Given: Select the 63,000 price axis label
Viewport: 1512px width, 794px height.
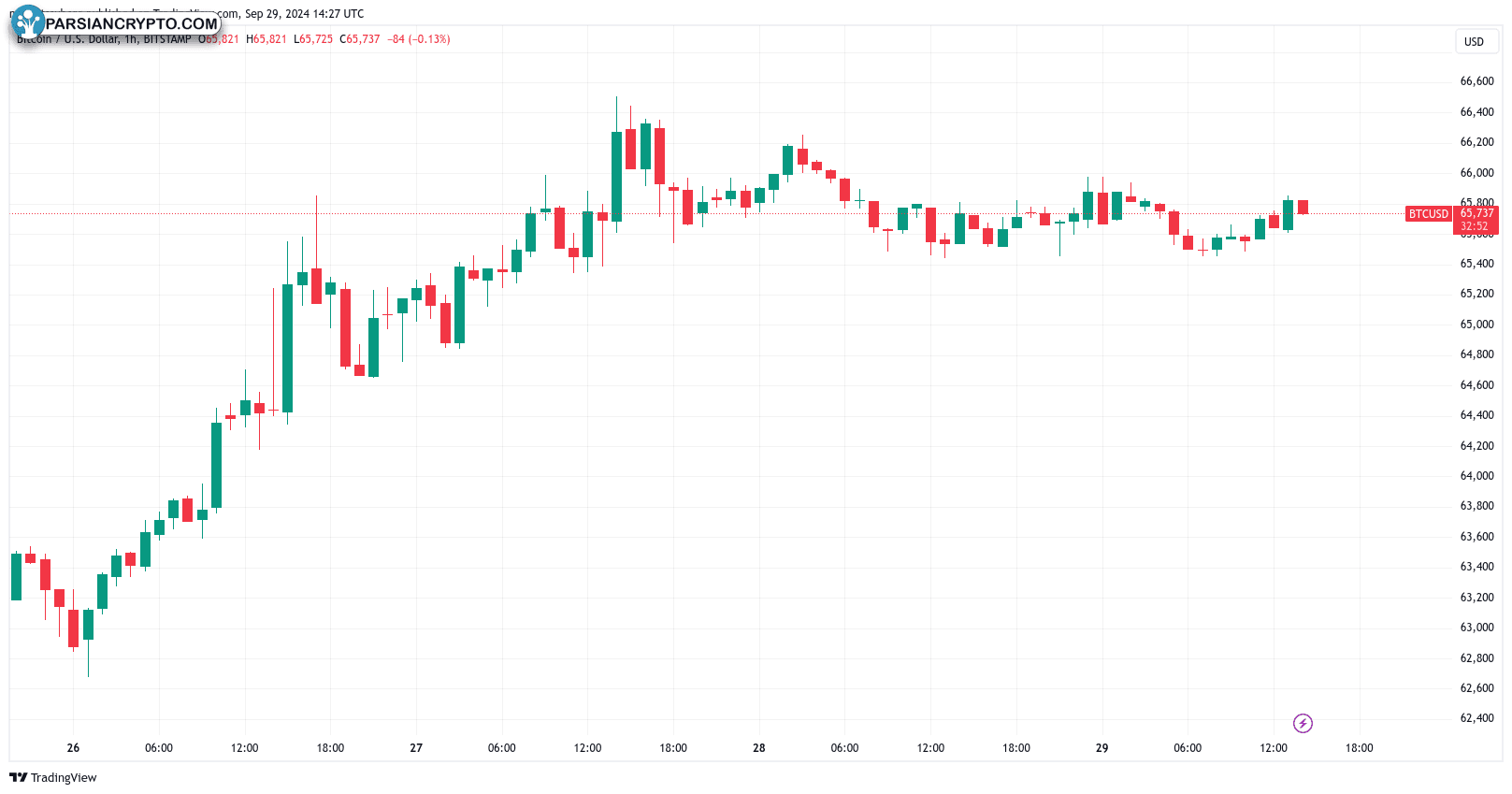Looking at the screenshot, I should (1477, 628).
